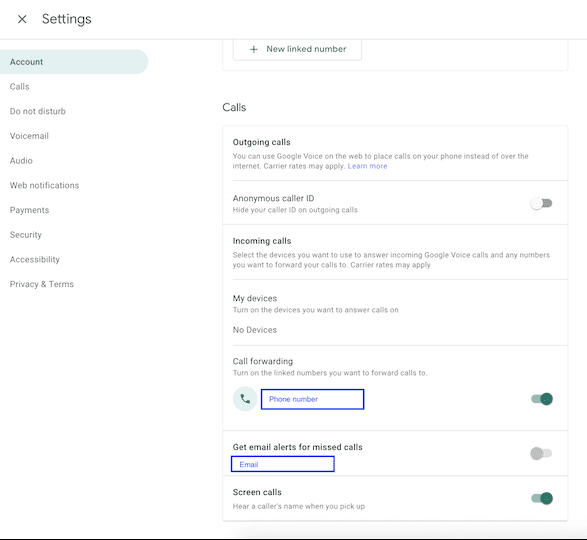Go to Payments section
Screen dimensions: 587x540
tap(30, 210)
